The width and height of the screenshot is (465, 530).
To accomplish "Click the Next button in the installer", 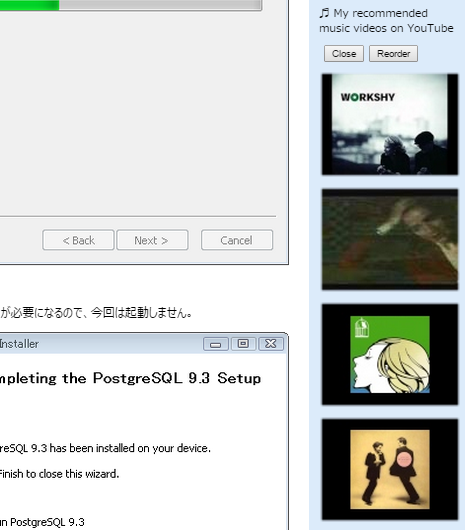I will click(152, 240).
